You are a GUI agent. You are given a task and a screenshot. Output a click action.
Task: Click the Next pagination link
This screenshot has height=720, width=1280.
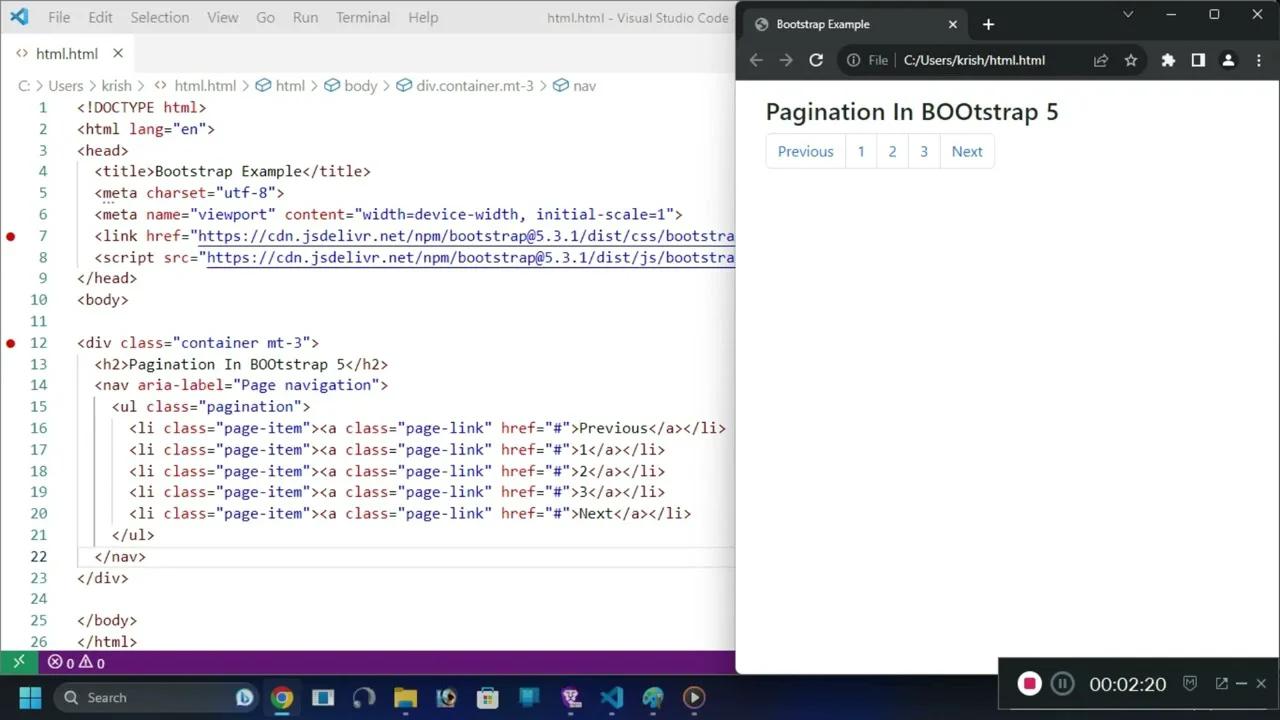966,151
